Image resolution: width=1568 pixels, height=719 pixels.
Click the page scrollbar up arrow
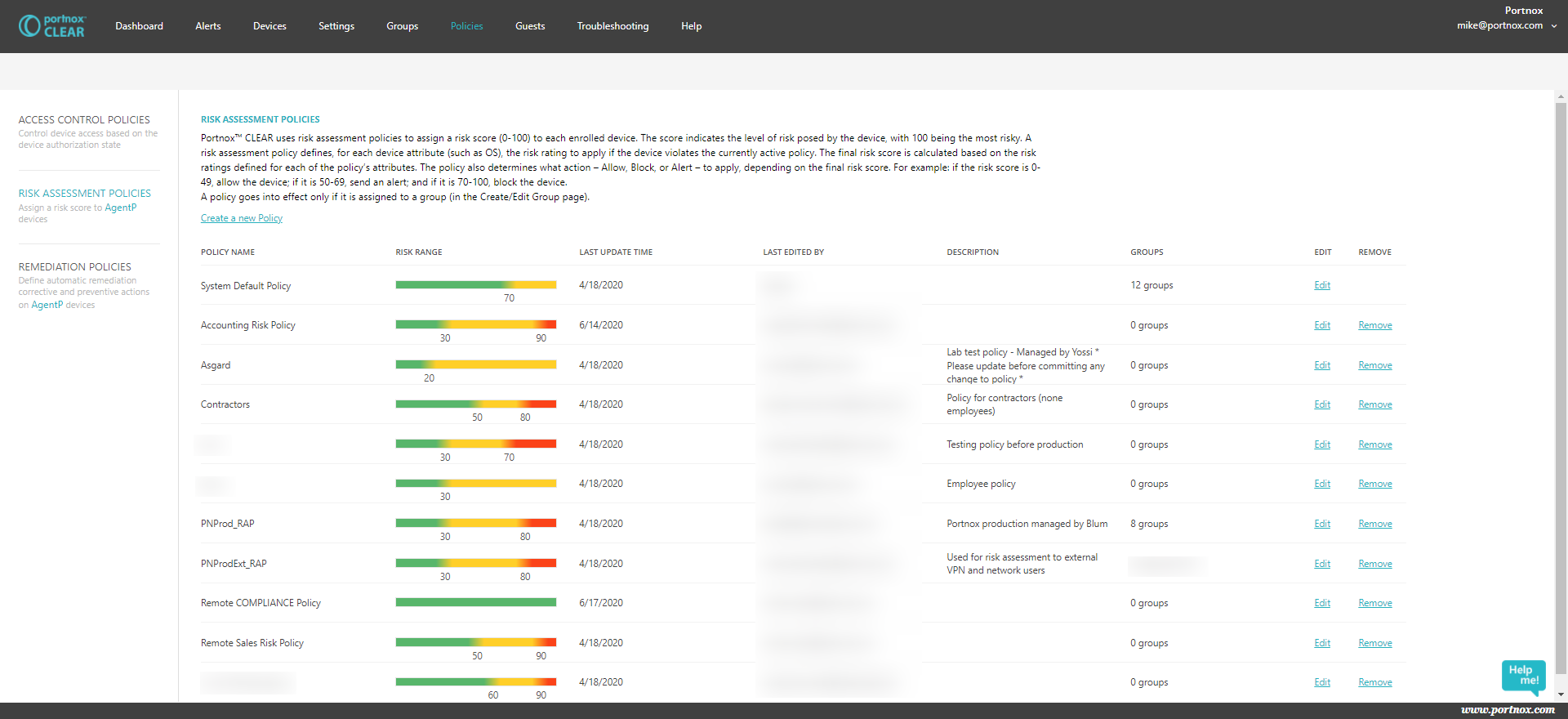[1561, 96]
